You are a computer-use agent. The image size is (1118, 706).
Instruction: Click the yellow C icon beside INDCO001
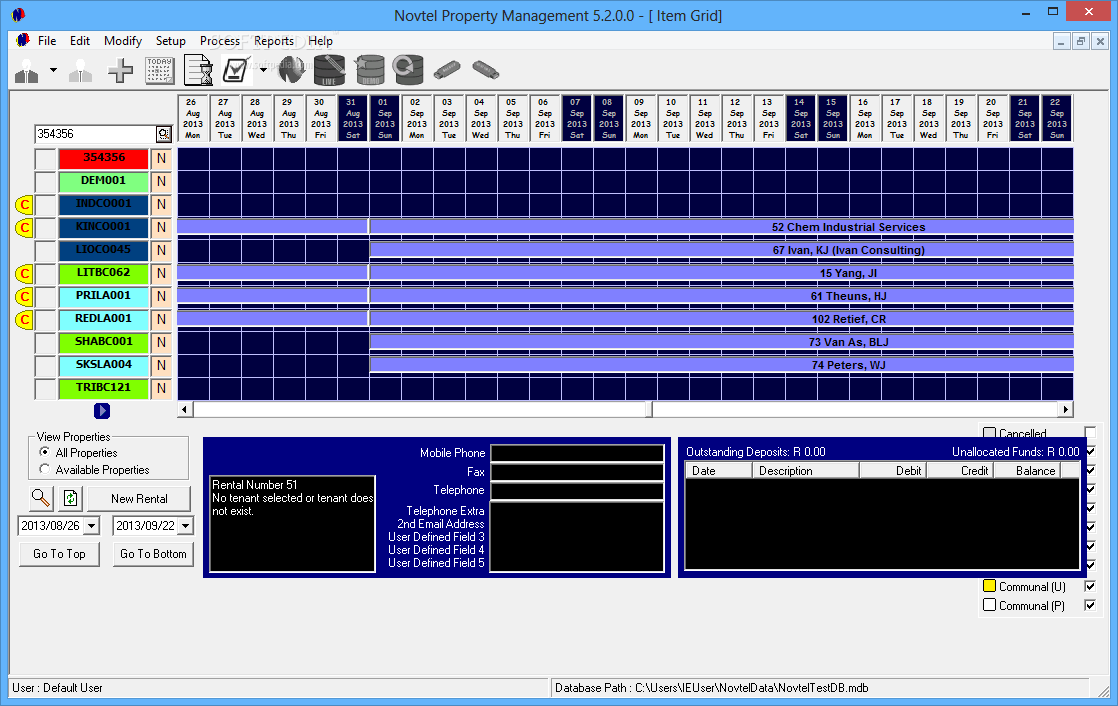(24, 205)
